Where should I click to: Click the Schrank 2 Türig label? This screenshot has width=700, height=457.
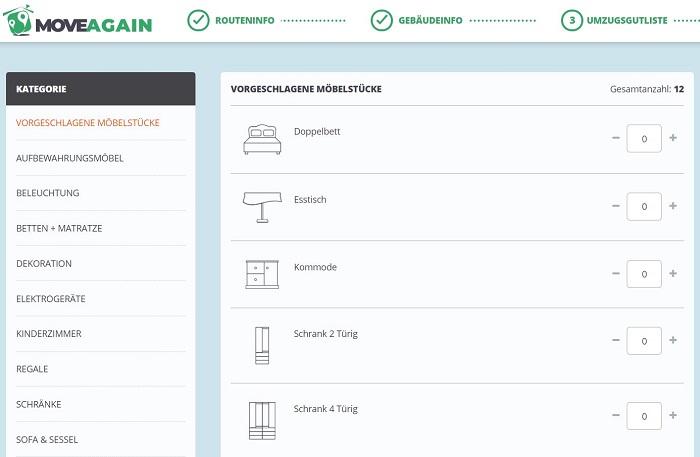pos(325,334)
